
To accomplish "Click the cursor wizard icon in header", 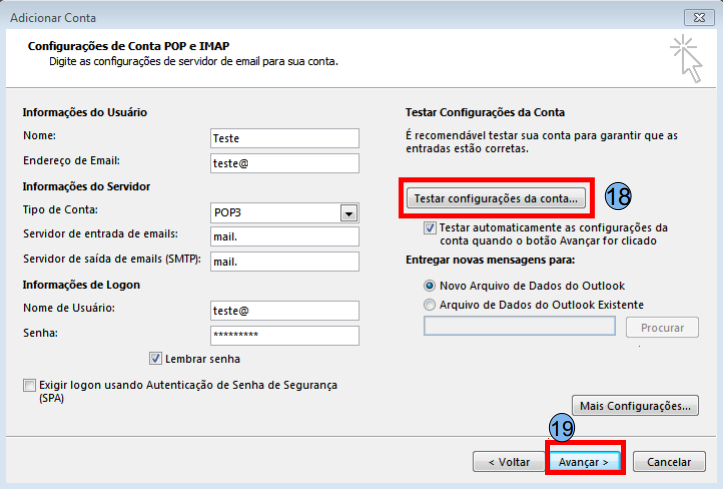I will 685,57.
